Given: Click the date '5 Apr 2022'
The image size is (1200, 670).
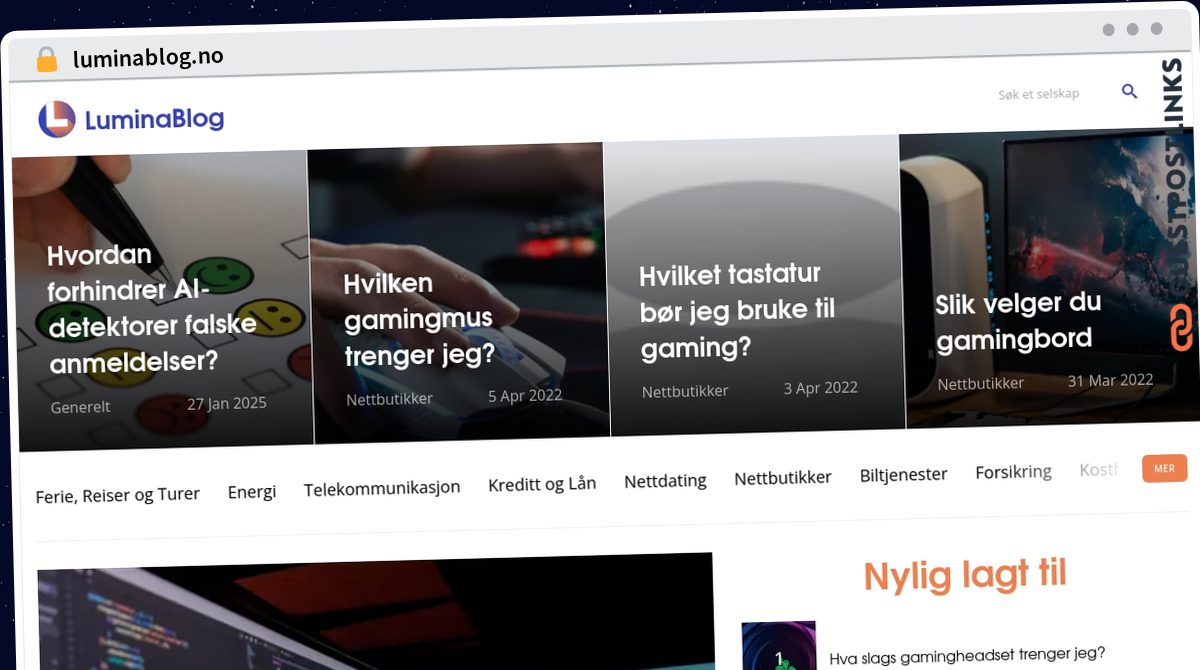Looking at the screenshot, I should [x=525, y=395].
